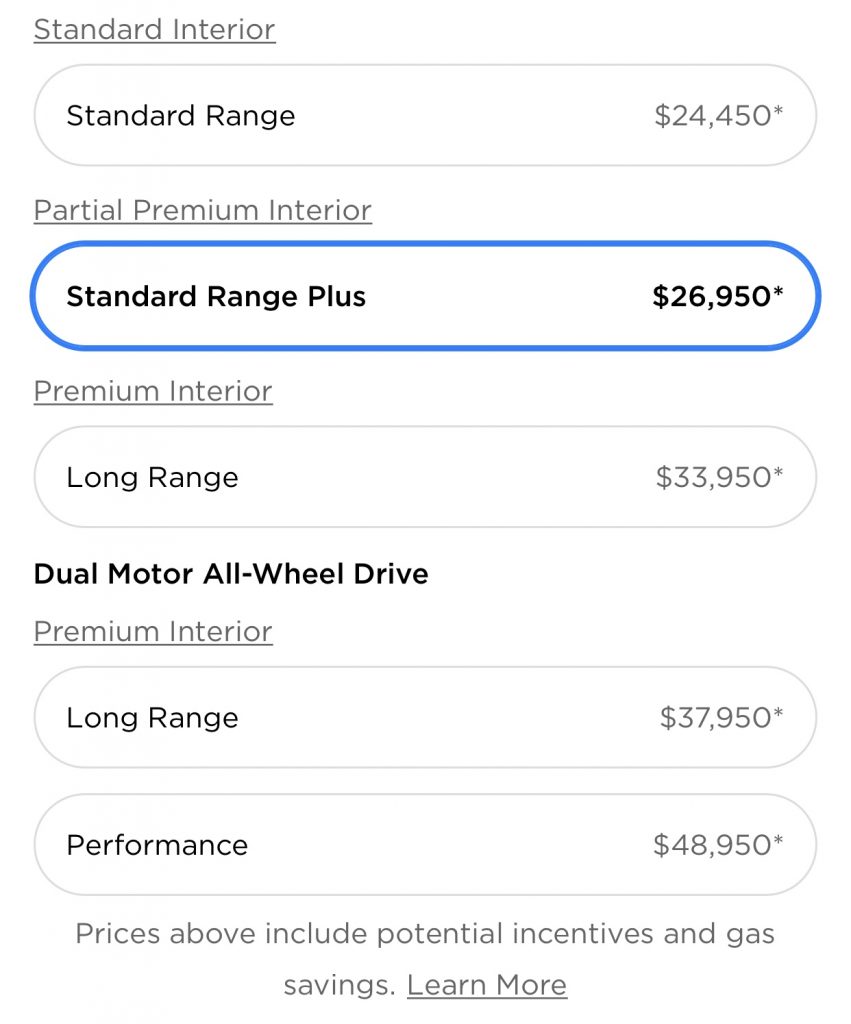Open Premium Interior link under Dual Motor heading
Image resolution: width=851 pixels, height=1024 pixels.
[153, 632]
